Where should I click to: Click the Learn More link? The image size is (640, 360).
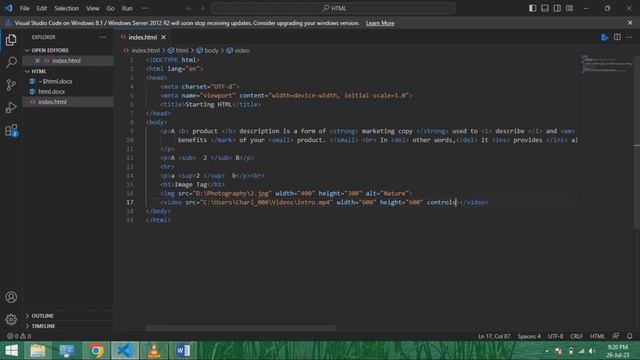(x=380, y=23)
